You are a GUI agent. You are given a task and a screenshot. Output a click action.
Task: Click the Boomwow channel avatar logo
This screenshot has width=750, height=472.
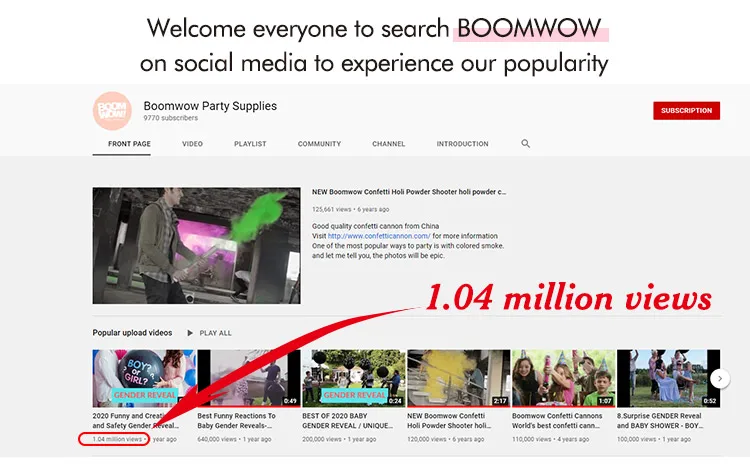tap(112, 111)
